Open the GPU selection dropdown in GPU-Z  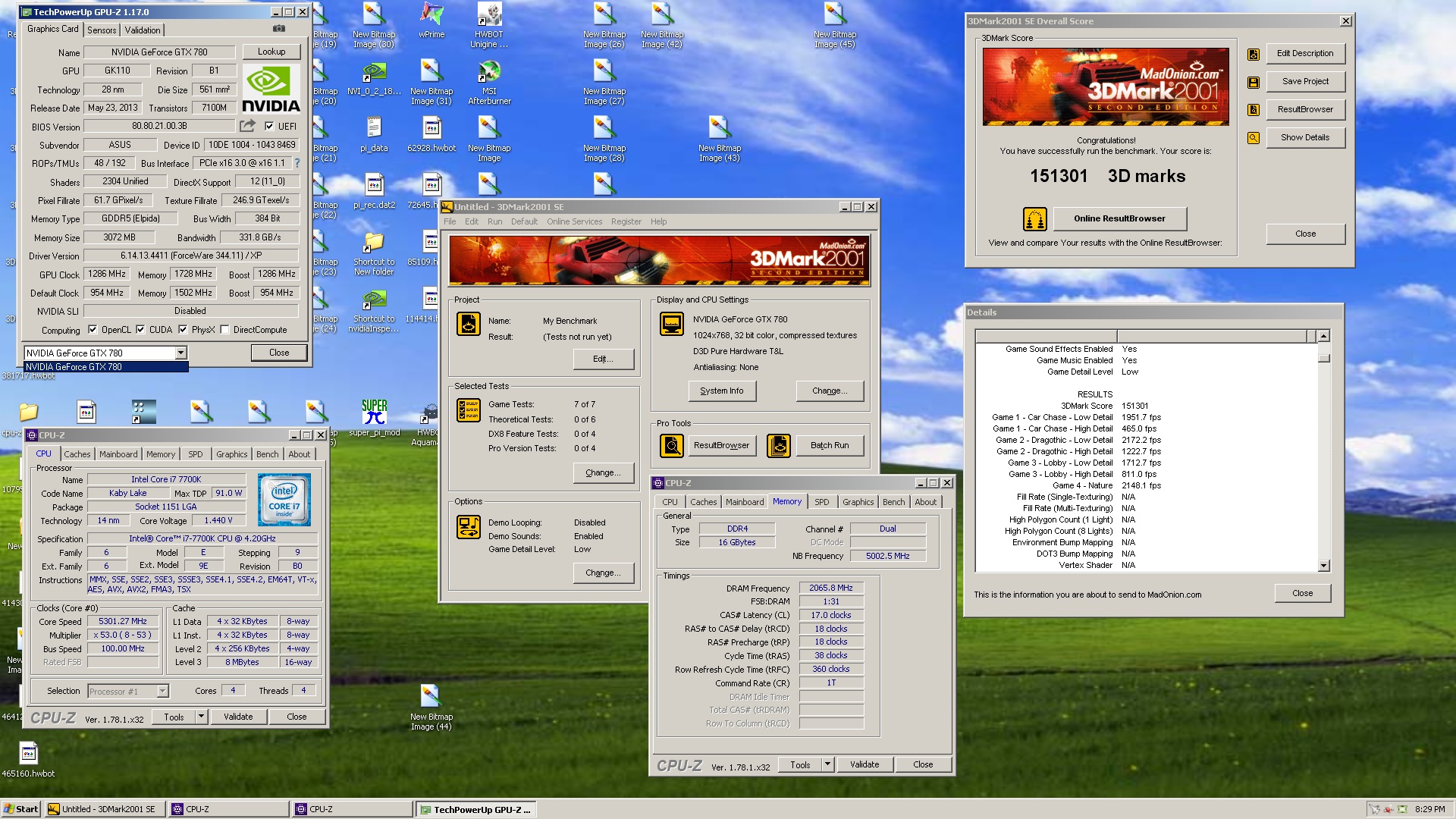[x=180, y=353]
